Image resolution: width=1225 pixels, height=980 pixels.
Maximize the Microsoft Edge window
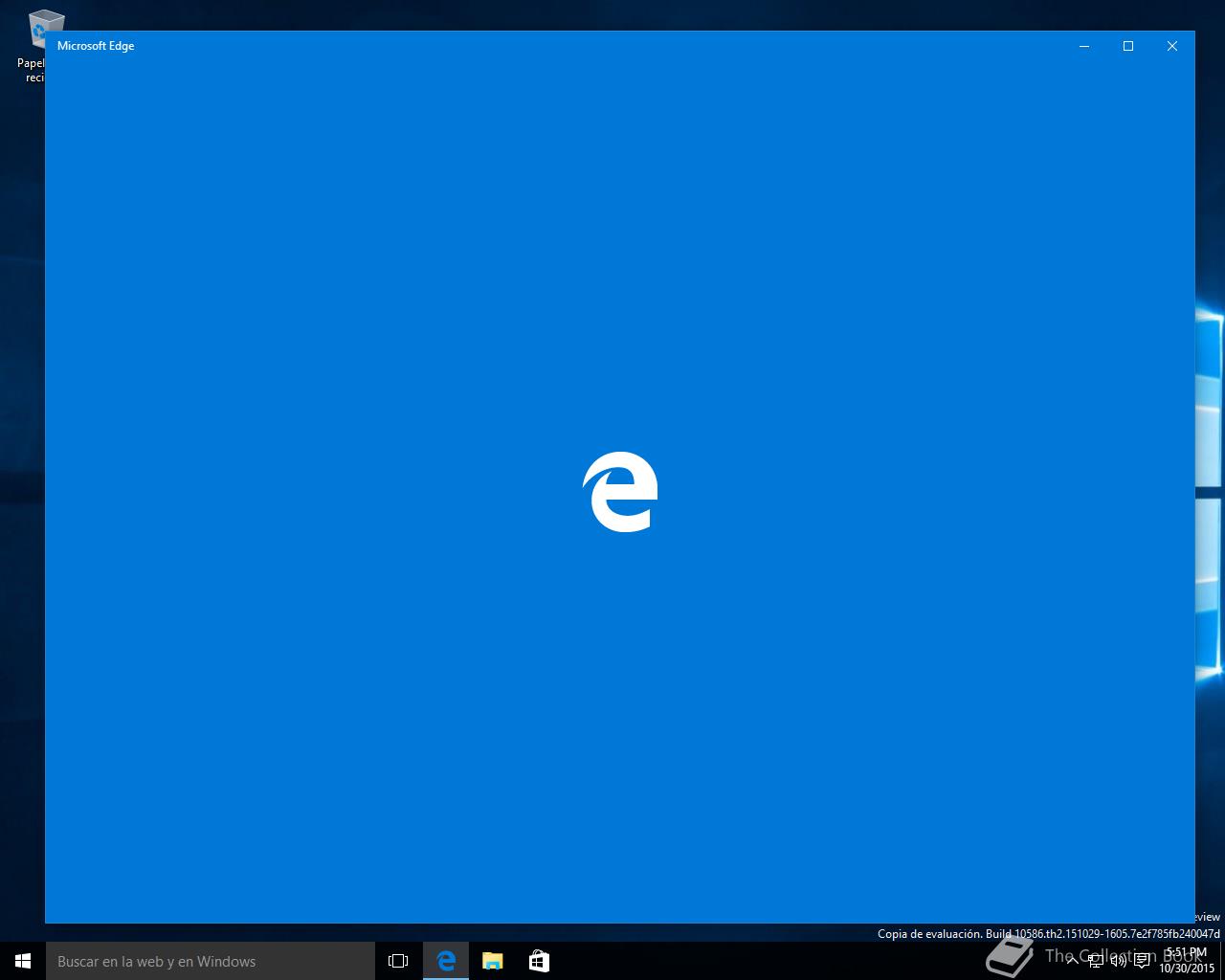(x=1128, y=46)
